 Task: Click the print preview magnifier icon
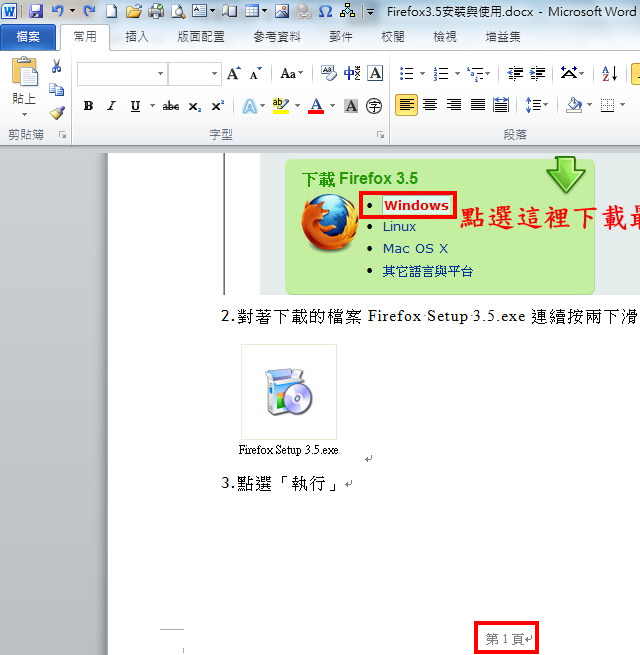(x=178, y=11)
